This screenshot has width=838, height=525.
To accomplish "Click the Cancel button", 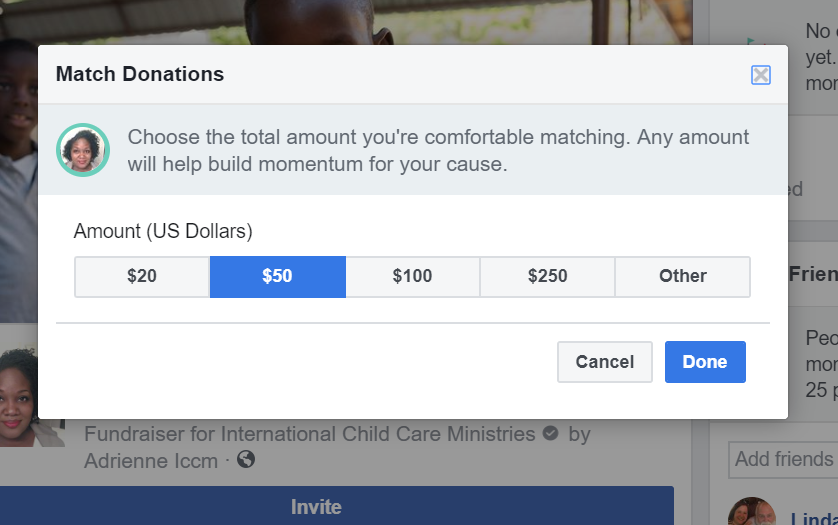I will (604, 362).
